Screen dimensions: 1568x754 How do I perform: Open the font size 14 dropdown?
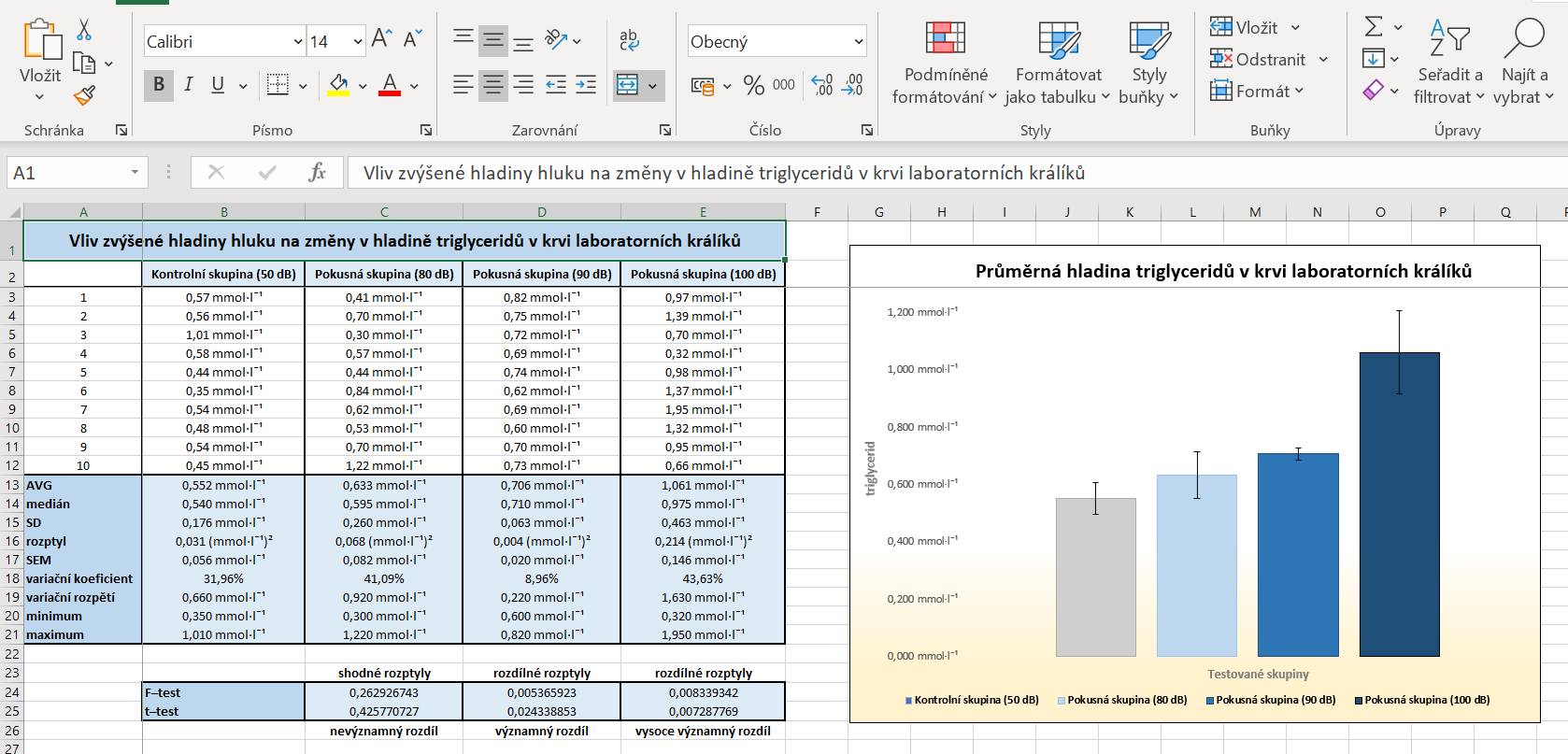358,41
